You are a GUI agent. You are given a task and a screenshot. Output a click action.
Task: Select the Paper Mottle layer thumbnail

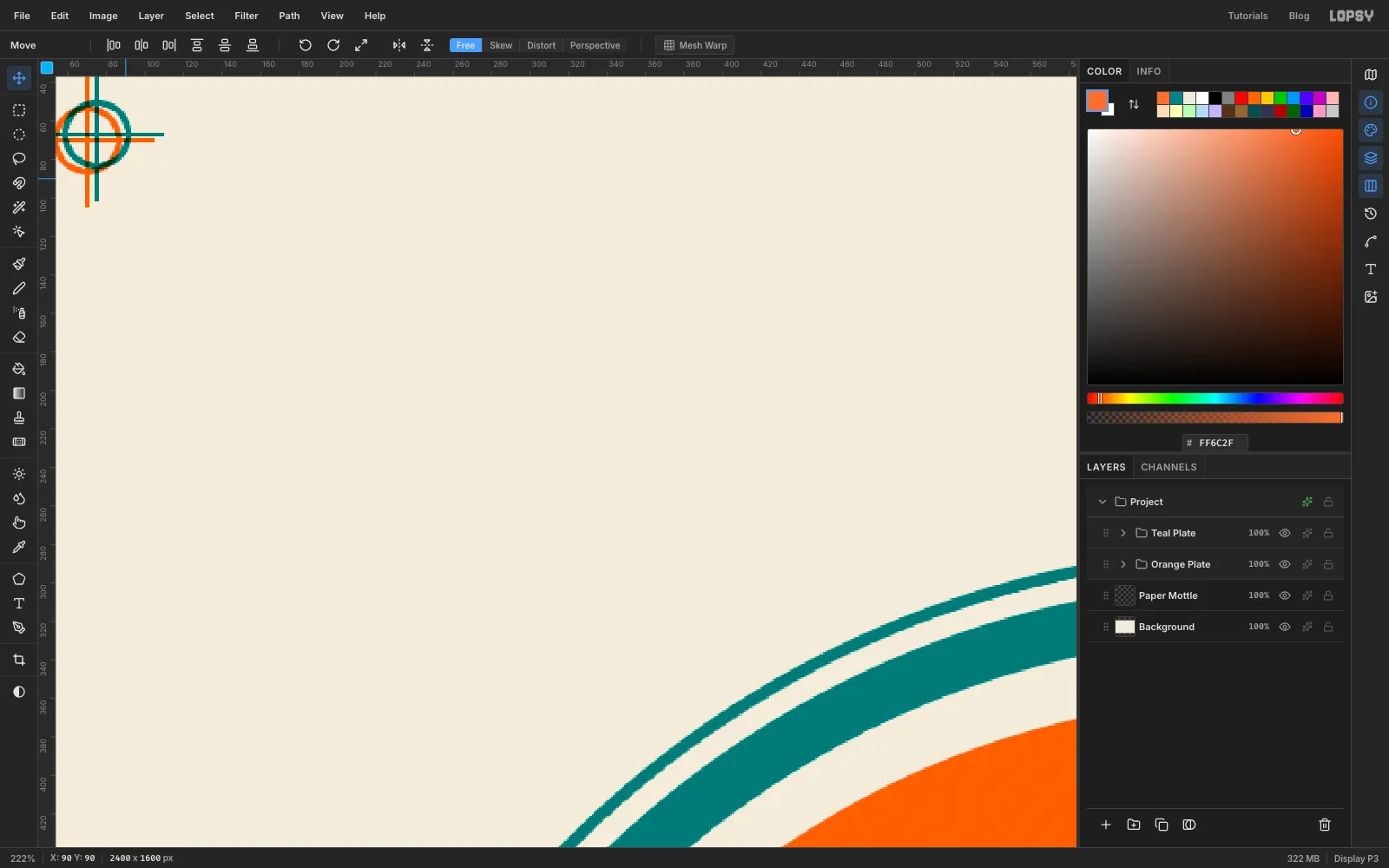click(x=1125, y=595)
